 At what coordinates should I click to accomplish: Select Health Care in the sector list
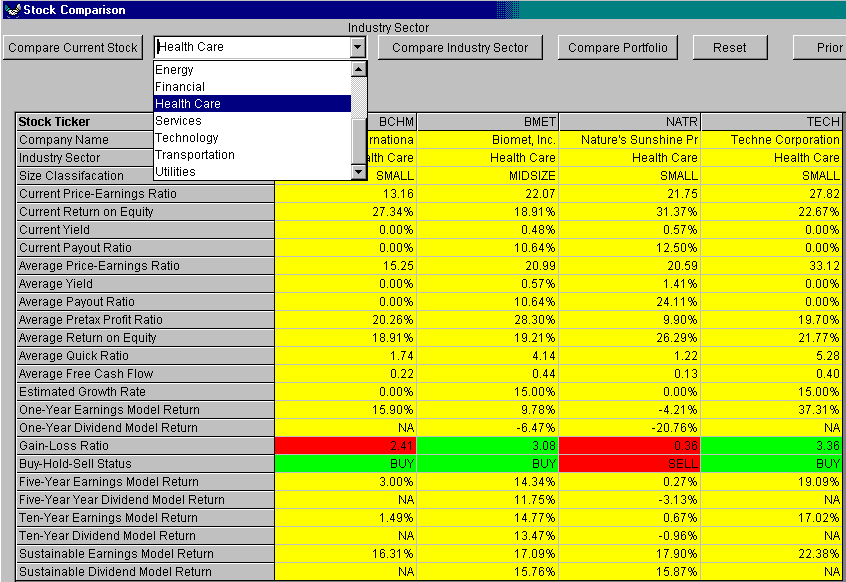coord(252,104)
